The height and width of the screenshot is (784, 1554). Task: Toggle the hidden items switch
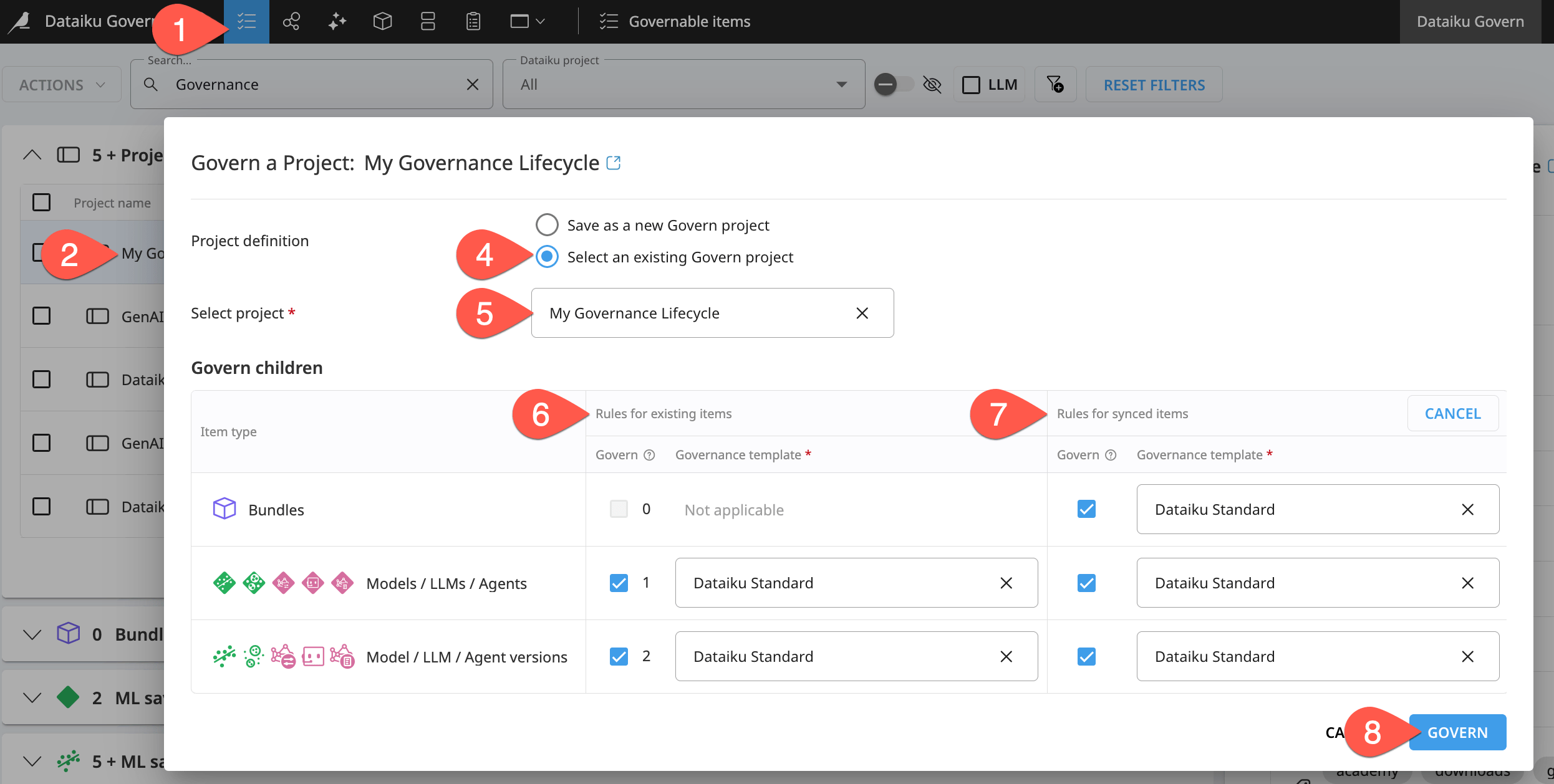894,84
